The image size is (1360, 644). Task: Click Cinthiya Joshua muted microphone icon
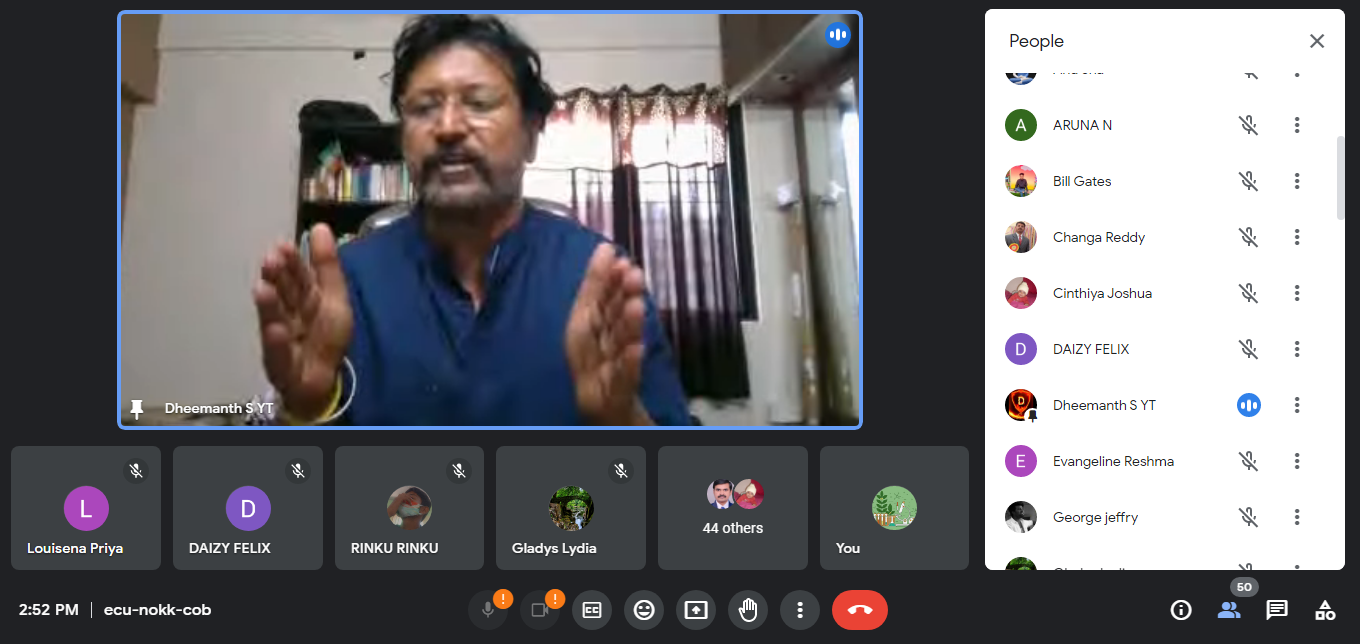[1248, 293]
